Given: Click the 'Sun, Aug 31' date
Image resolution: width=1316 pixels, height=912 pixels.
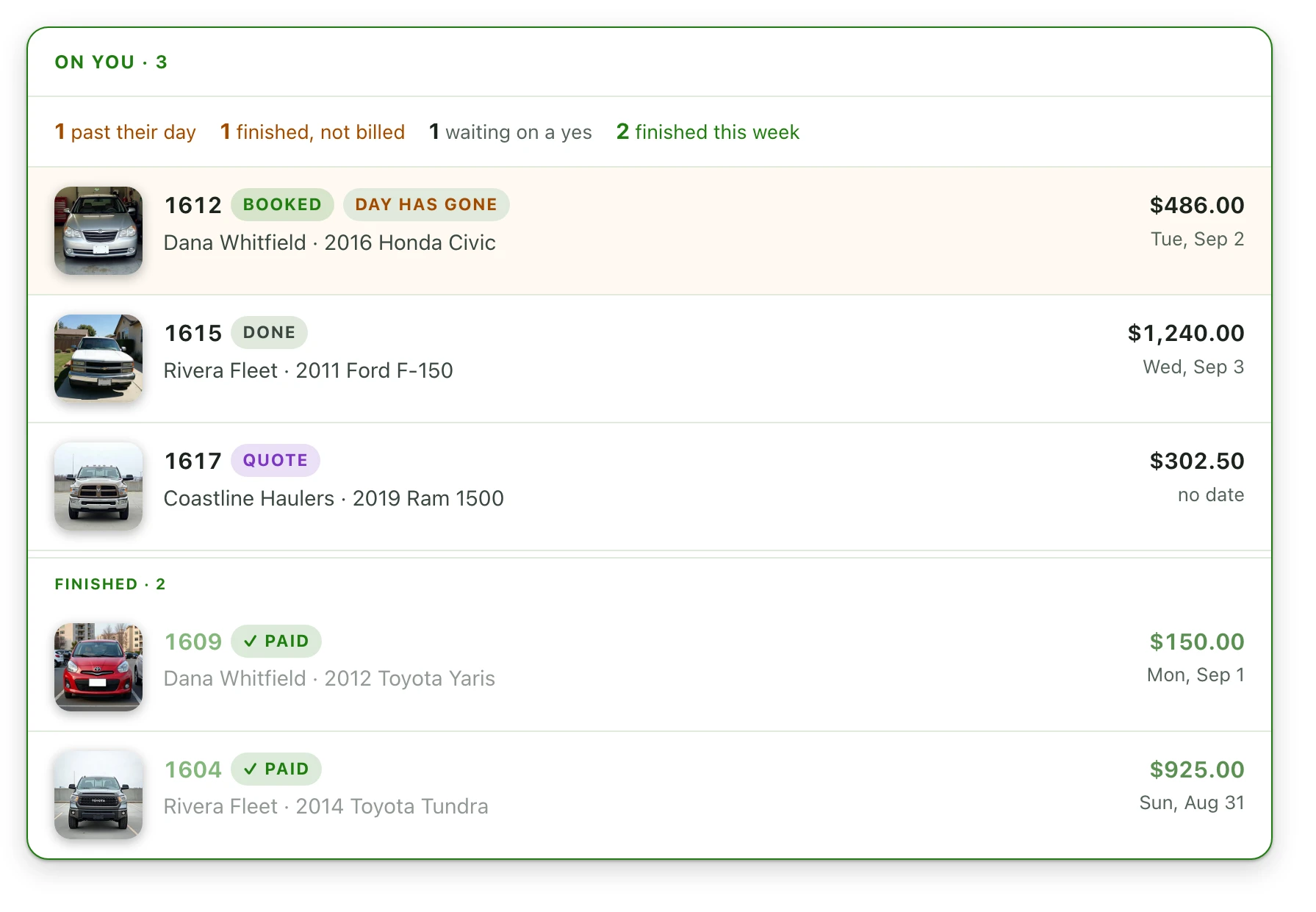Looking at the screenshot, I should click(1192, 803).
